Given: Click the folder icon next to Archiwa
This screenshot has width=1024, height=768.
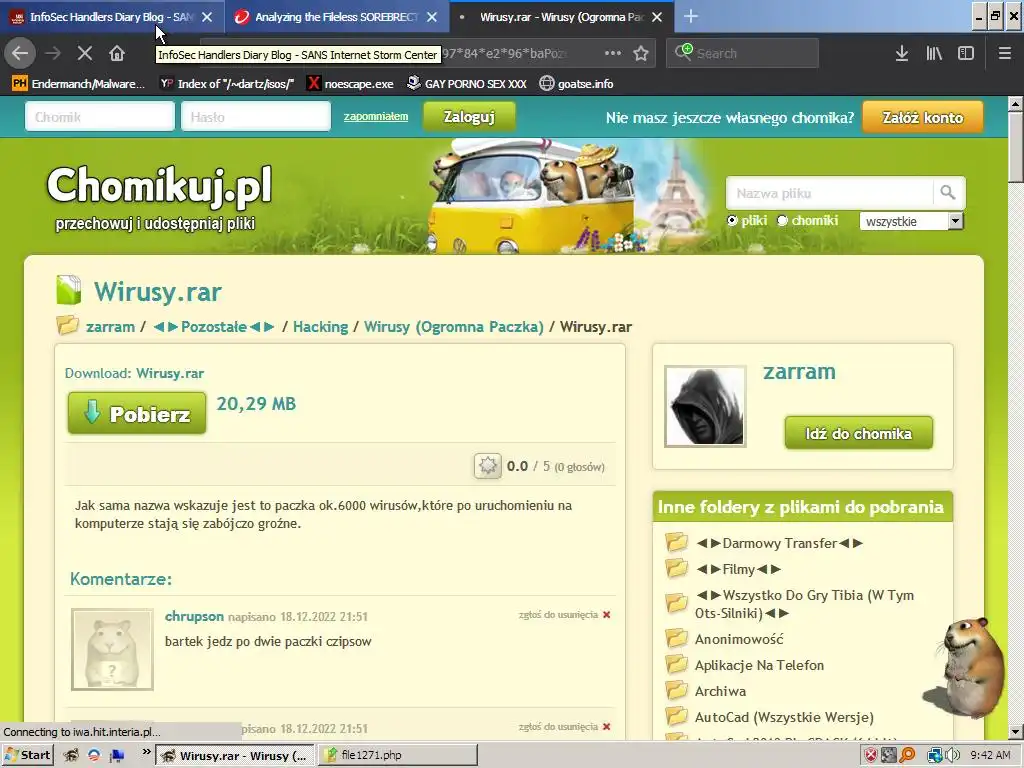Looking at the screenshot, I should tap(677, 690).
